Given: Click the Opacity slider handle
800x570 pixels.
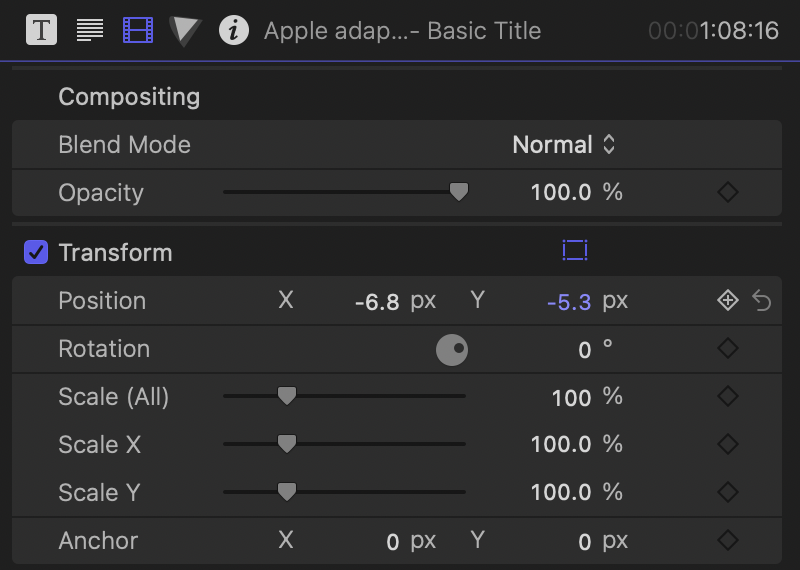Looking at the screenshot, I should pos(459,192).
